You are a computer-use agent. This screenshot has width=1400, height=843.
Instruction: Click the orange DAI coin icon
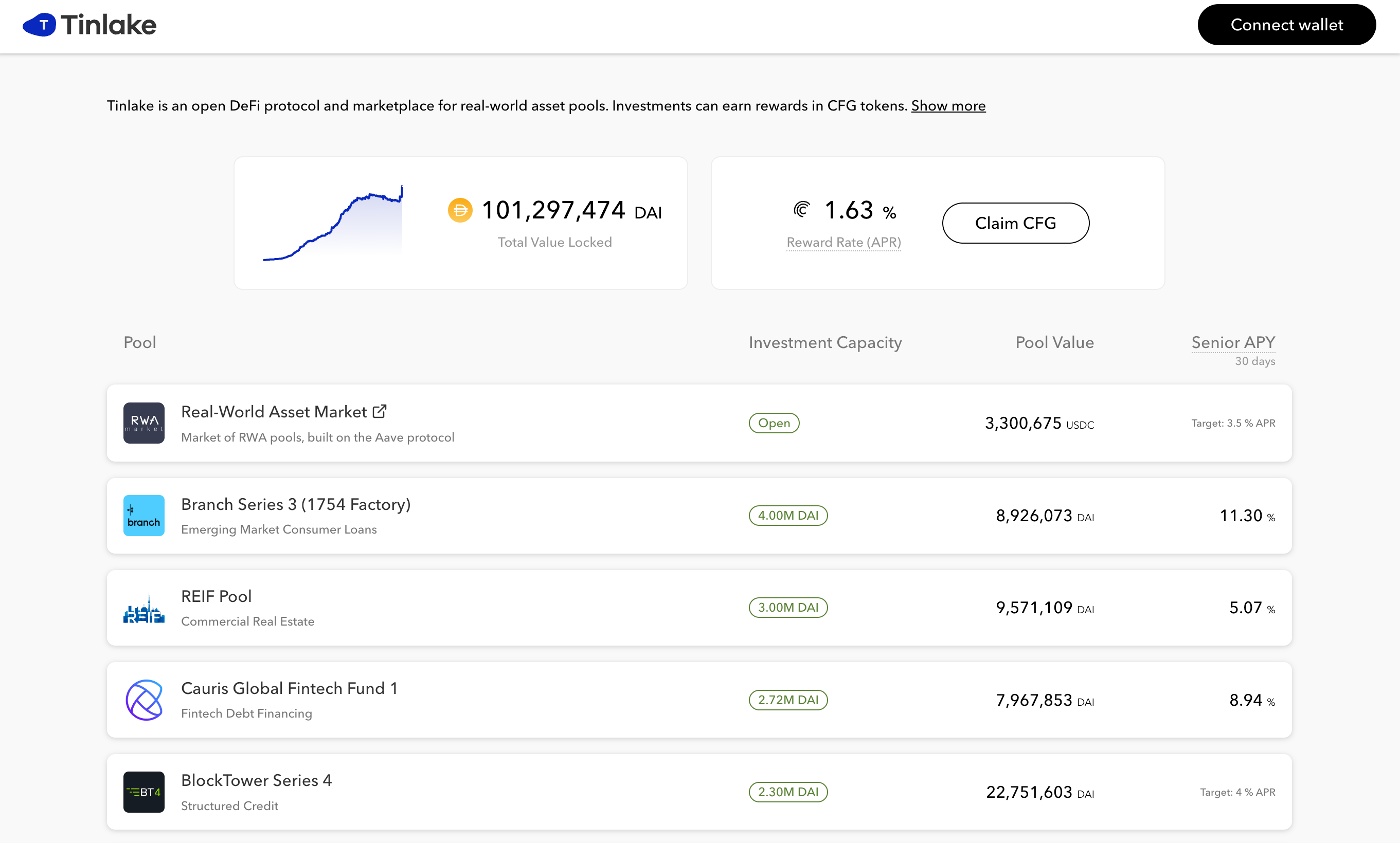[x=460, y=210]
